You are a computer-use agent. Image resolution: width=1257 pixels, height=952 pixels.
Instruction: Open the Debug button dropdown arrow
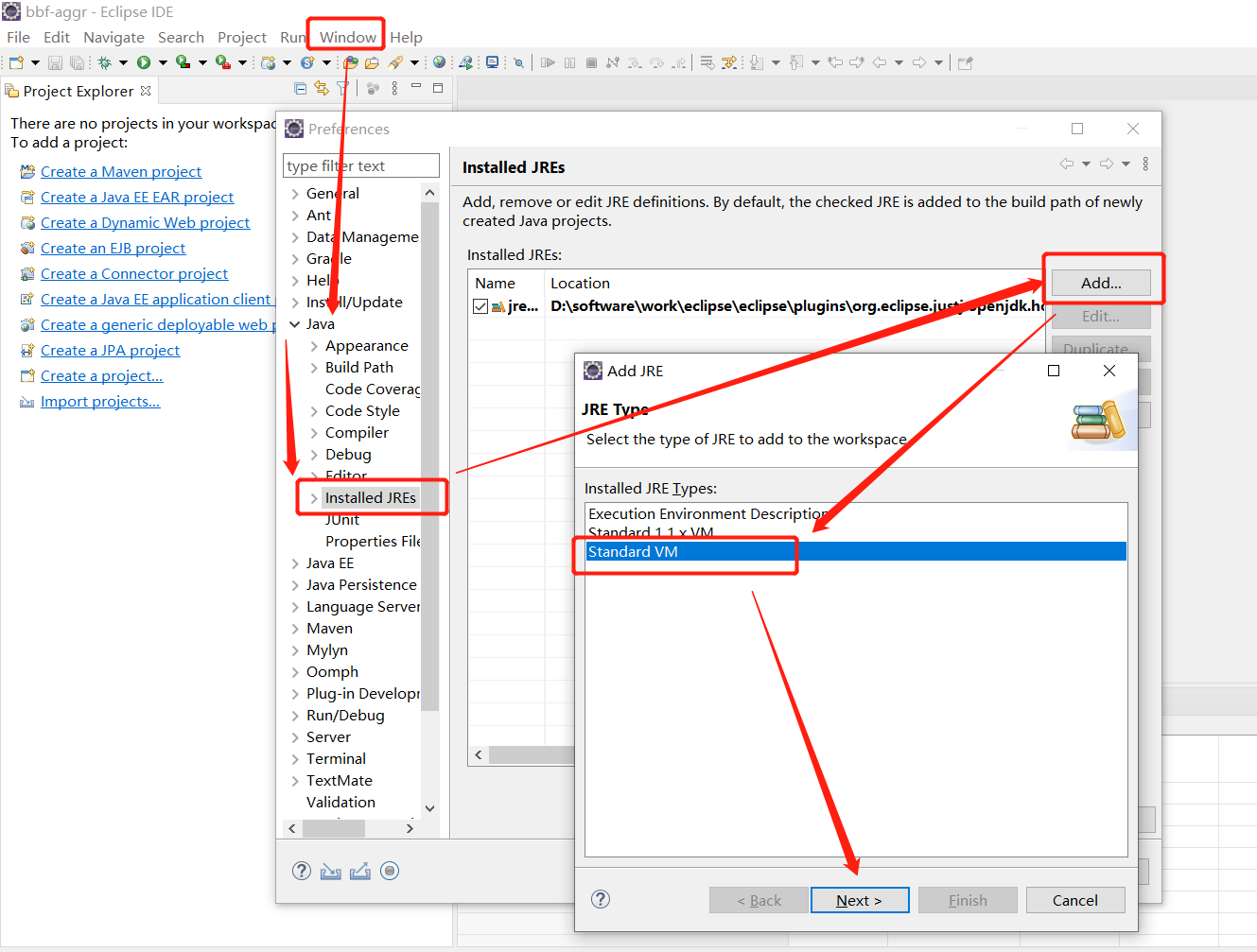[123, 62]
